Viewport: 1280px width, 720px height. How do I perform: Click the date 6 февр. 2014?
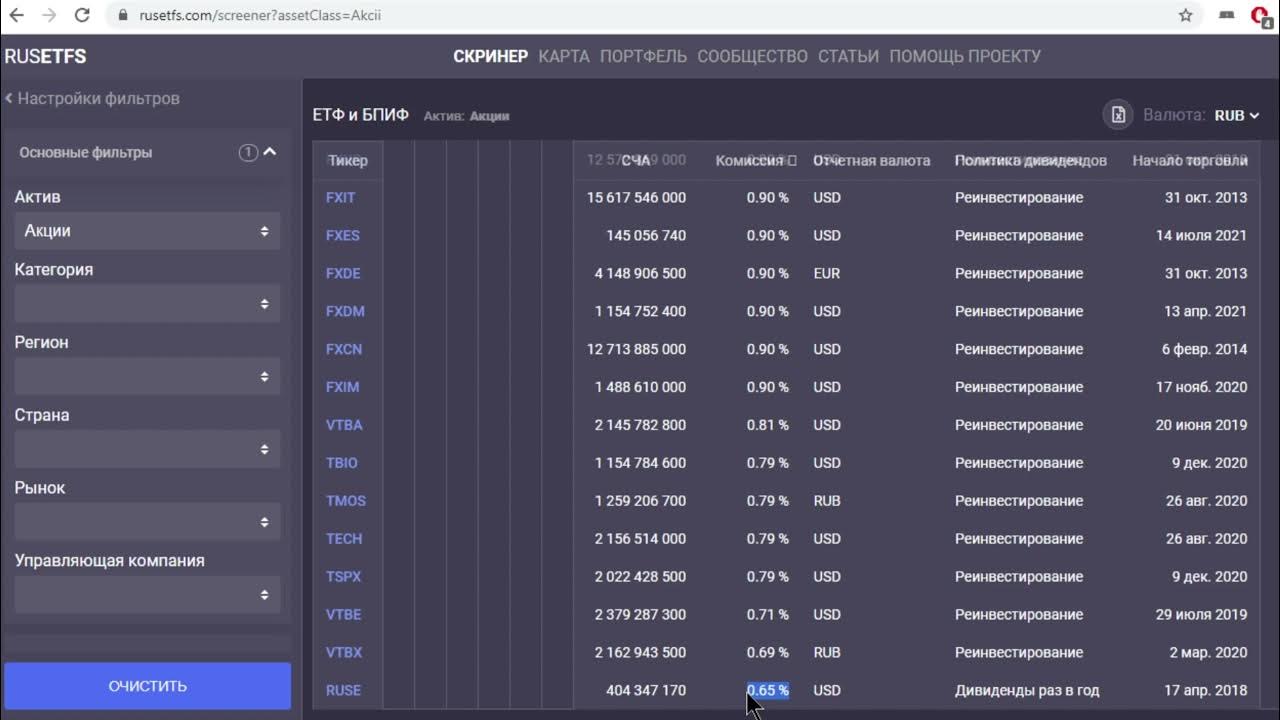click(1204, 349)
